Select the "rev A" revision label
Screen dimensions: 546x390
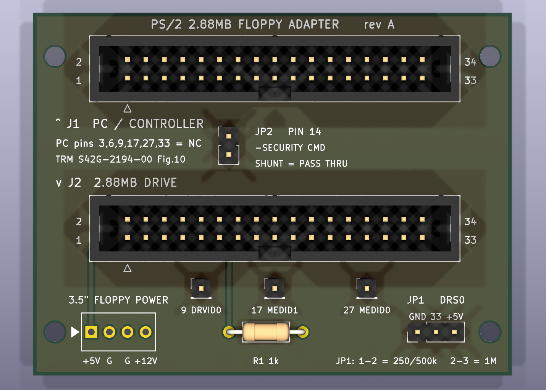point(379,25)
